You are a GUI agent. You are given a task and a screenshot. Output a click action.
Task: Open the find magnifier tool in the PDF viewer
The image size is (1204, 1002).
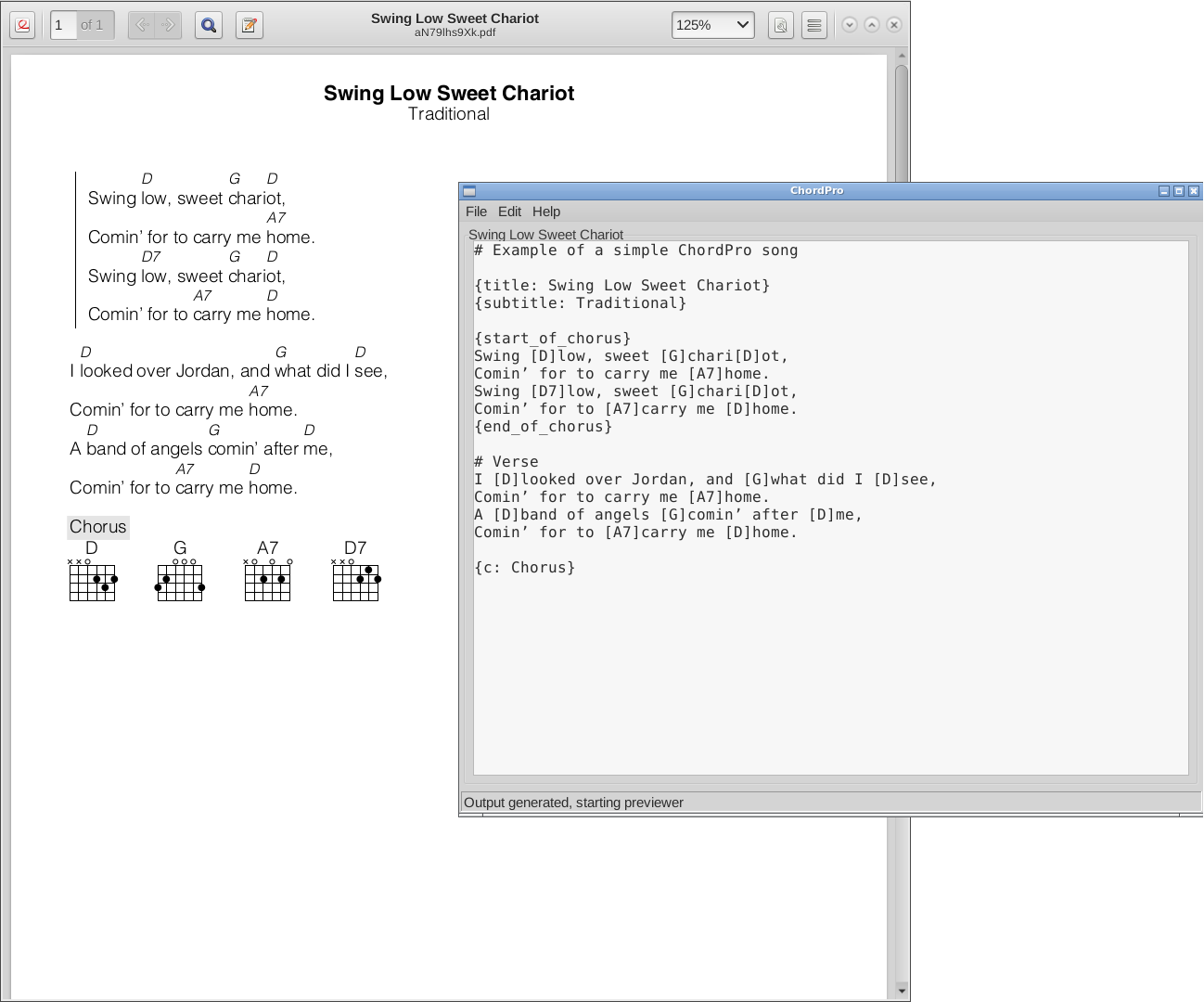[209, 25]
